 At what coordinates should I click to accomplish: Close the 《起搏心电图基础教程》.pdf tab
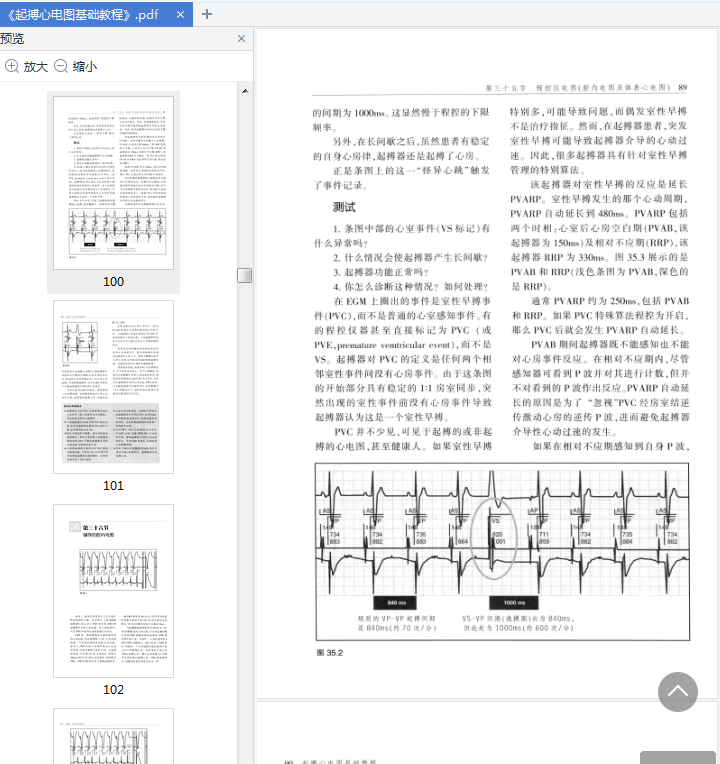[180, 15]
